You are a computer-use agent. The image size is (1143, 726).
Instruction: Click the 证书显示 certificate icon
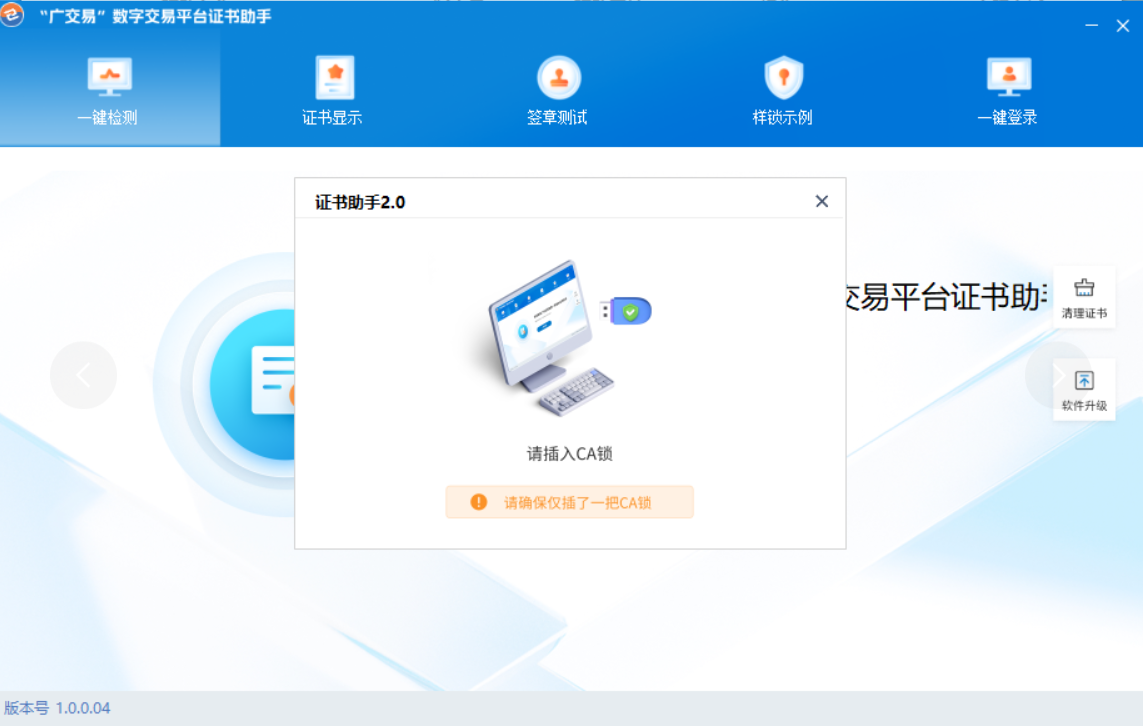tap(334, 76)
